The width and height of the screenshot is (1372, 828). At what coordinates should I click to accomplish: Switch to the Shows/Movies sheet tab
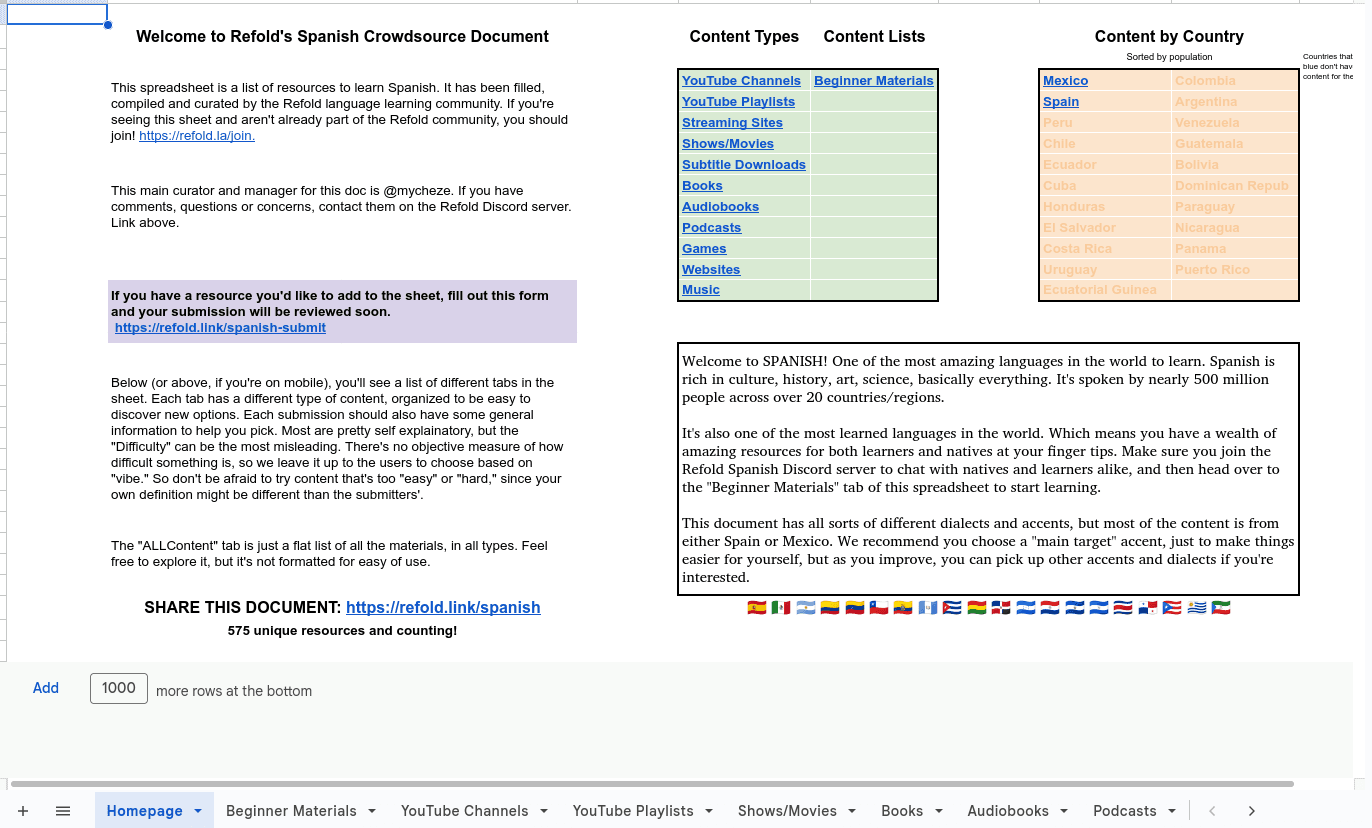[x=789, y=811]
